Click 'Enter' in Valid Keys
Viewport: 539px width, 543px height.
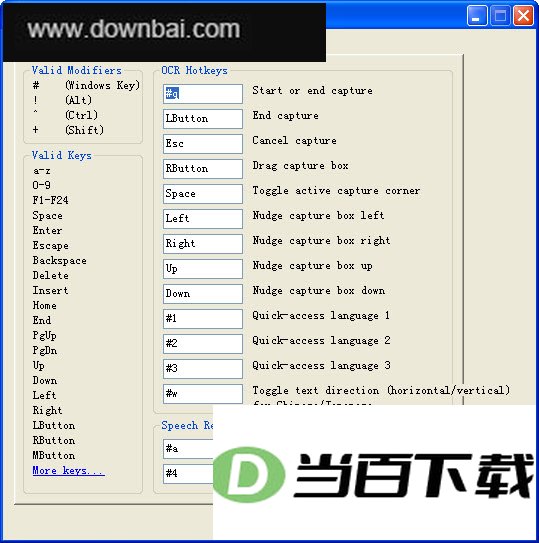[47, 230]
